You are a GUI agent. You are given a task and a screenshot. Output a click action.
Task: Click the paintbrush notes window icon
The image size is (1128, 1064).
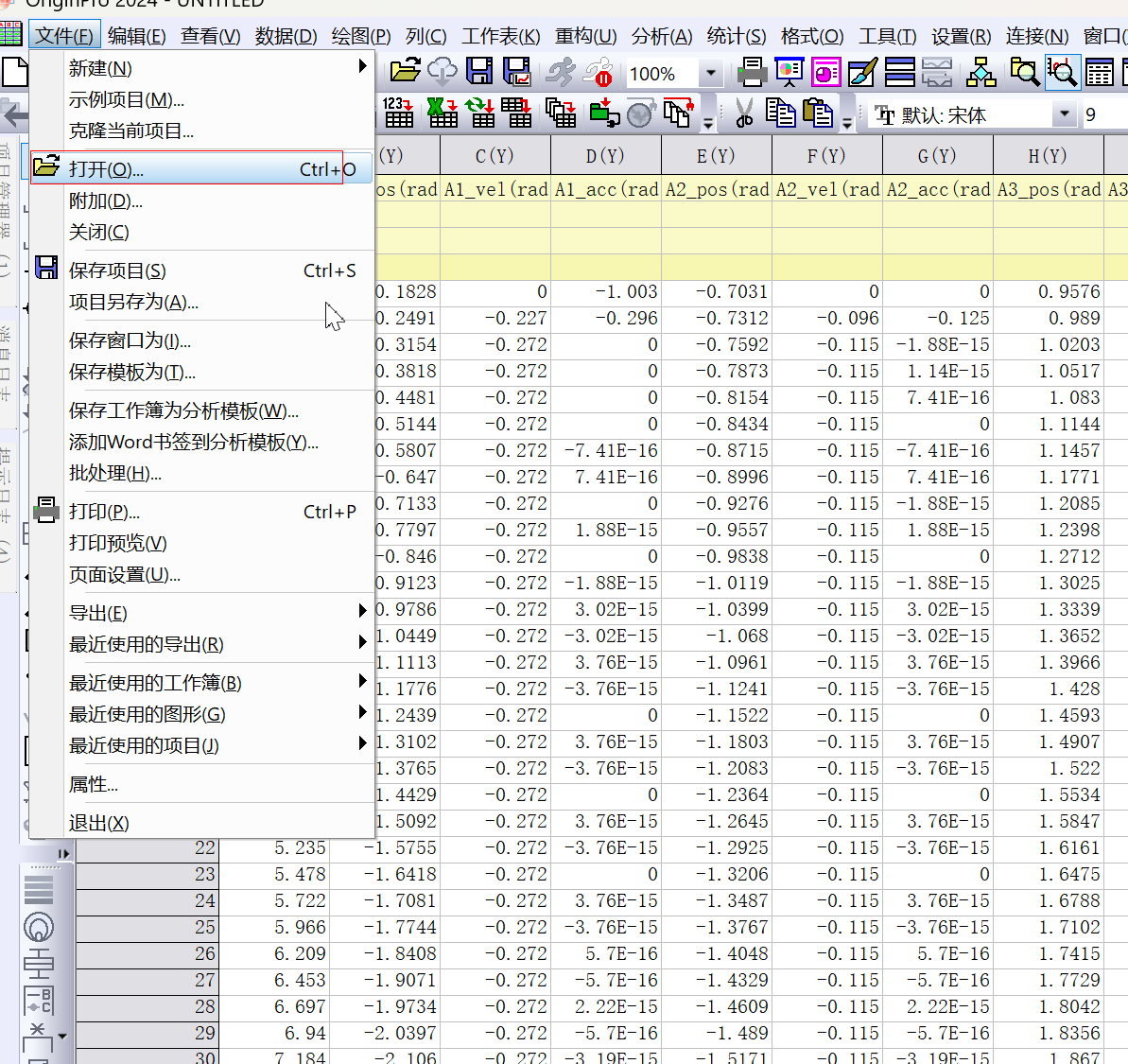coord(862,72)
